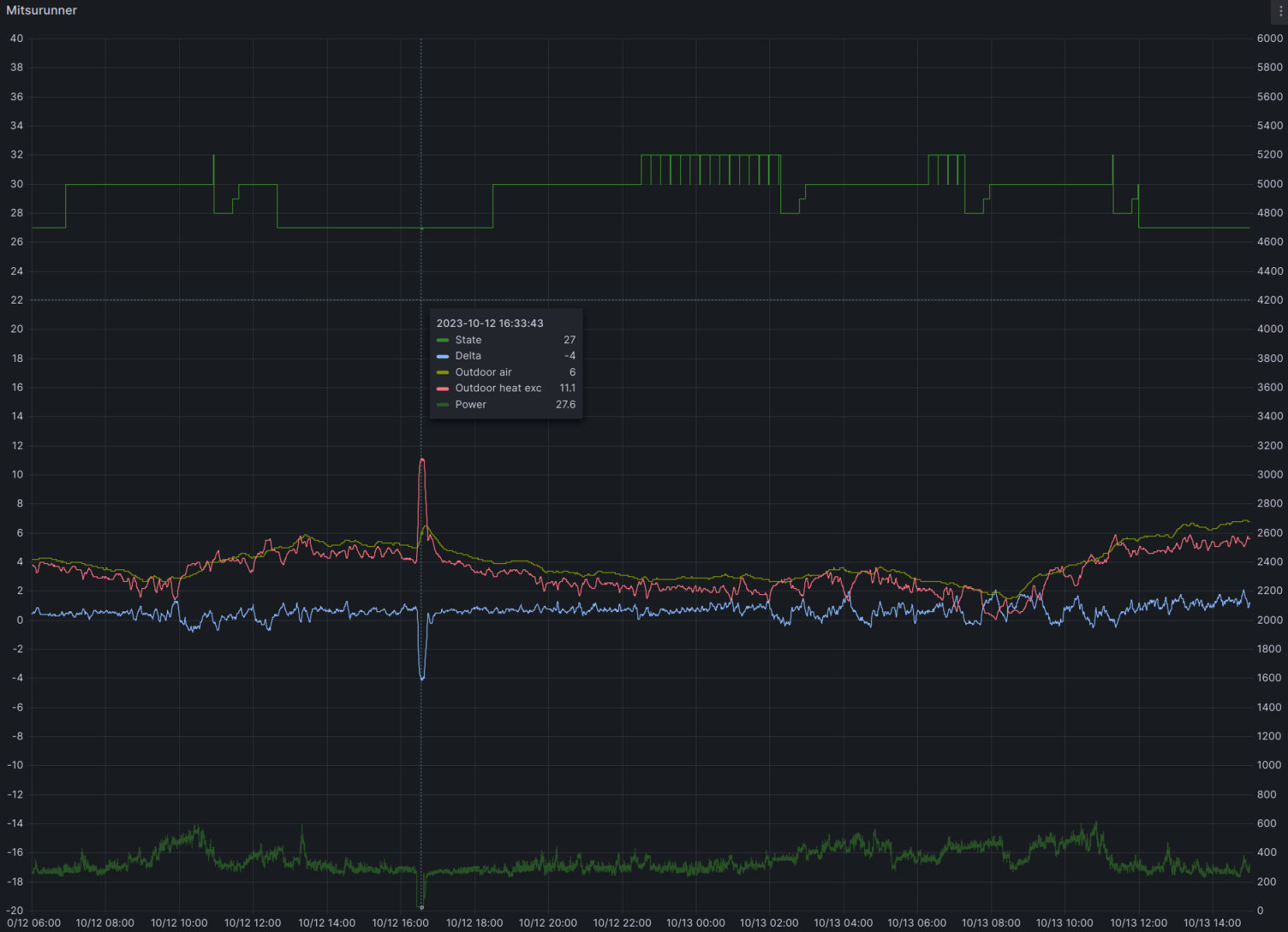Click the Mitsurunner panel title

(x=42, y=11)
